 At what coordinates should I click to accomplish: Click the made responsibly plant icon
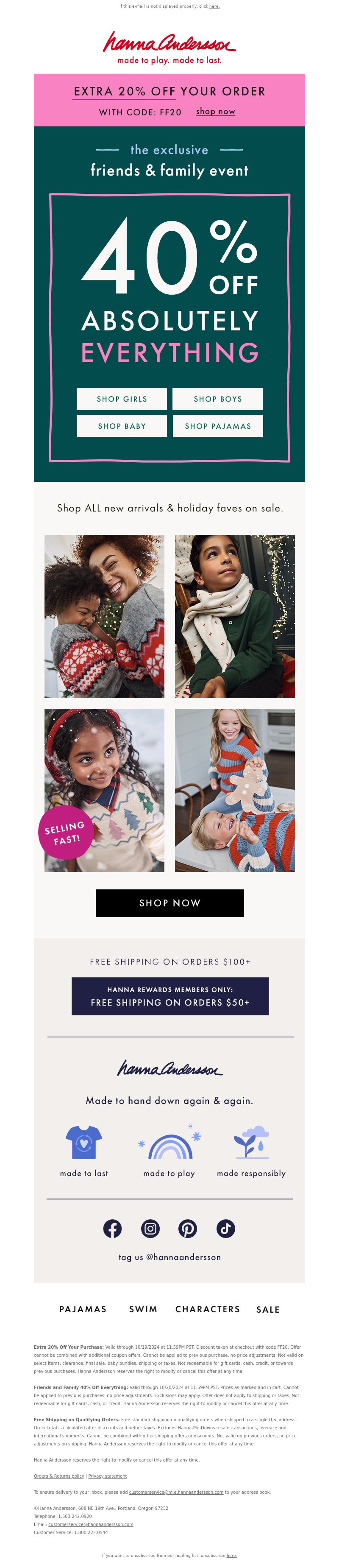coord(251,1143)
